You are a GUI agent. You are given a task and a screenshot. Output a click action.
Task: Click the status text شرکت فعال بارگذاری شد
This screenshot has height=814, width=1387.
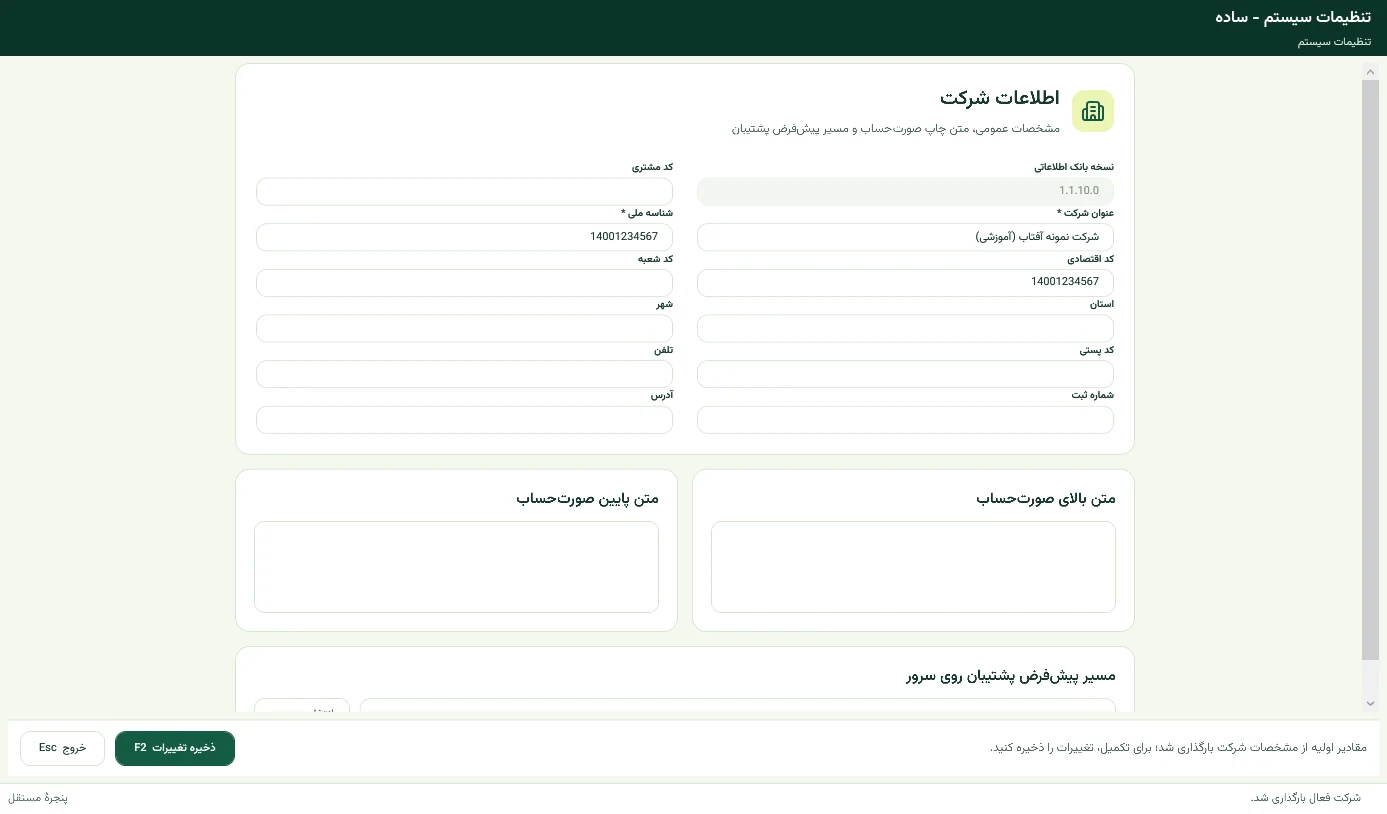coord(1306,798)
